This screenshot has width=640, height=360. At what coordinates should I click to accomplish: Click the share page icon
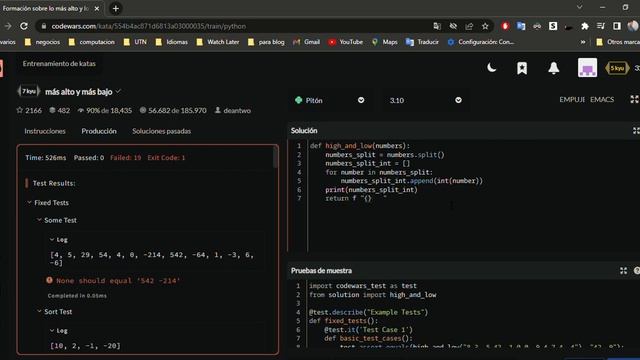click(x=469, y=26)
